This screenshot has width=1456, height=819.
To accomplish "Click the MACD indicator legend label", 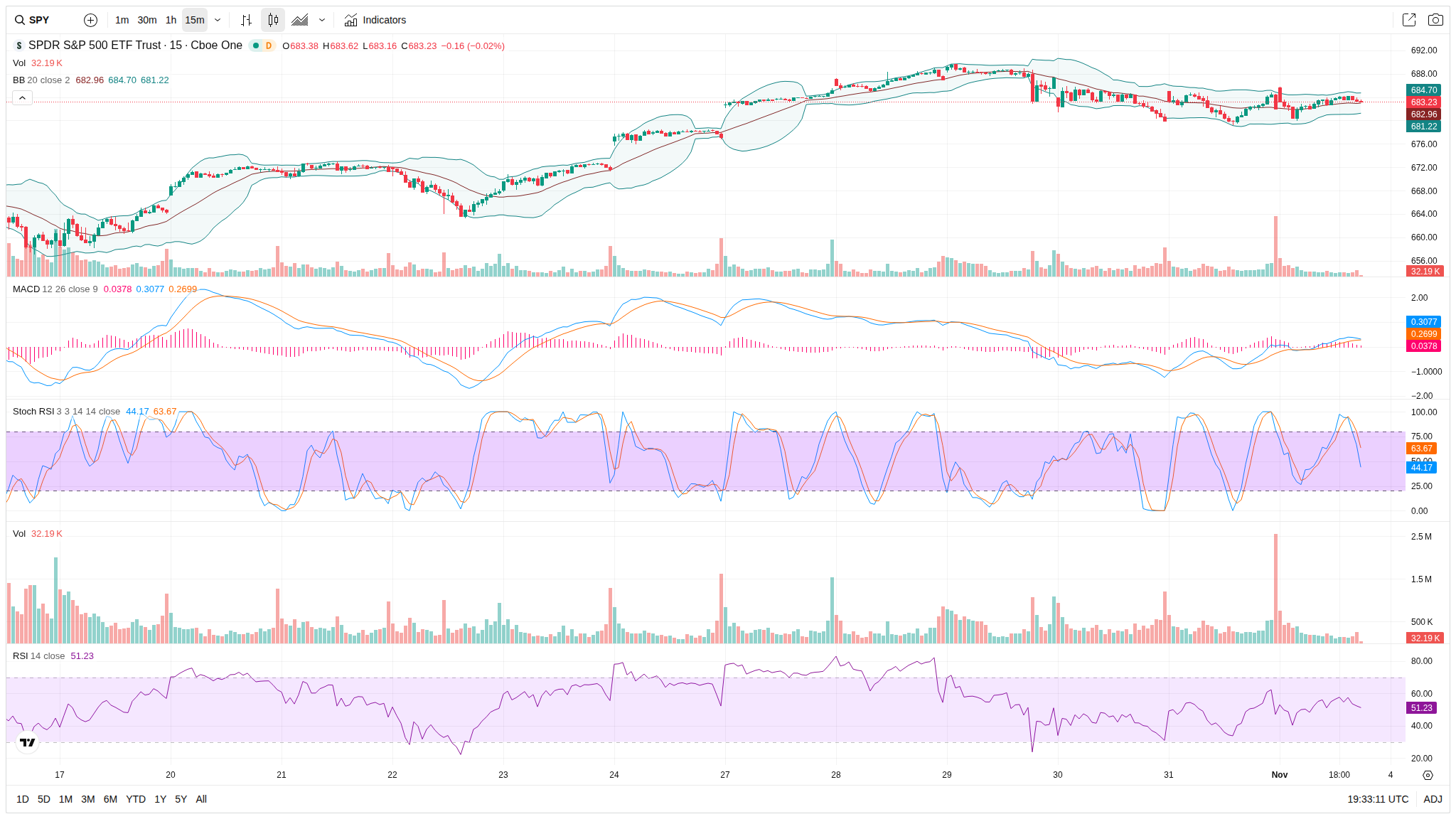I will [26, 289].
